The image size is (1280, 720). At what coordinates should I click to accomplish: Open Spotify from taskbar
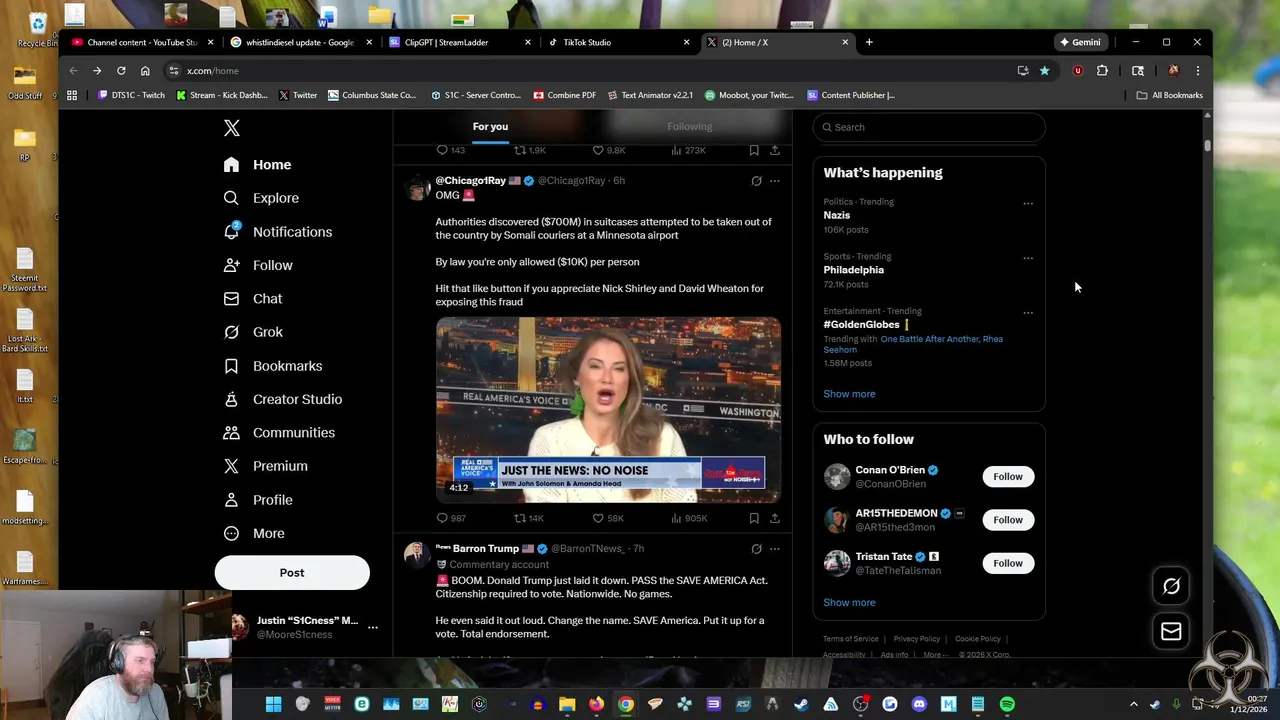[1007, 704]
